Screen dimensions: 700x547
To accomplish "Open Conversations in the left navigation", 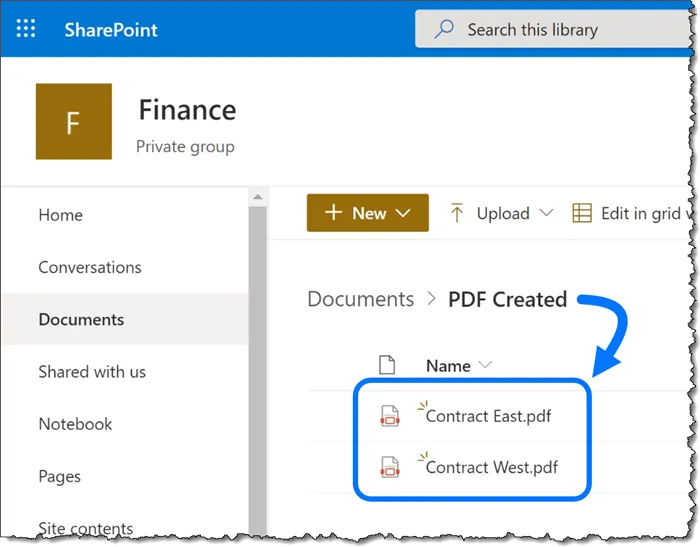I will pyautogui.click(x=89, y=267).
